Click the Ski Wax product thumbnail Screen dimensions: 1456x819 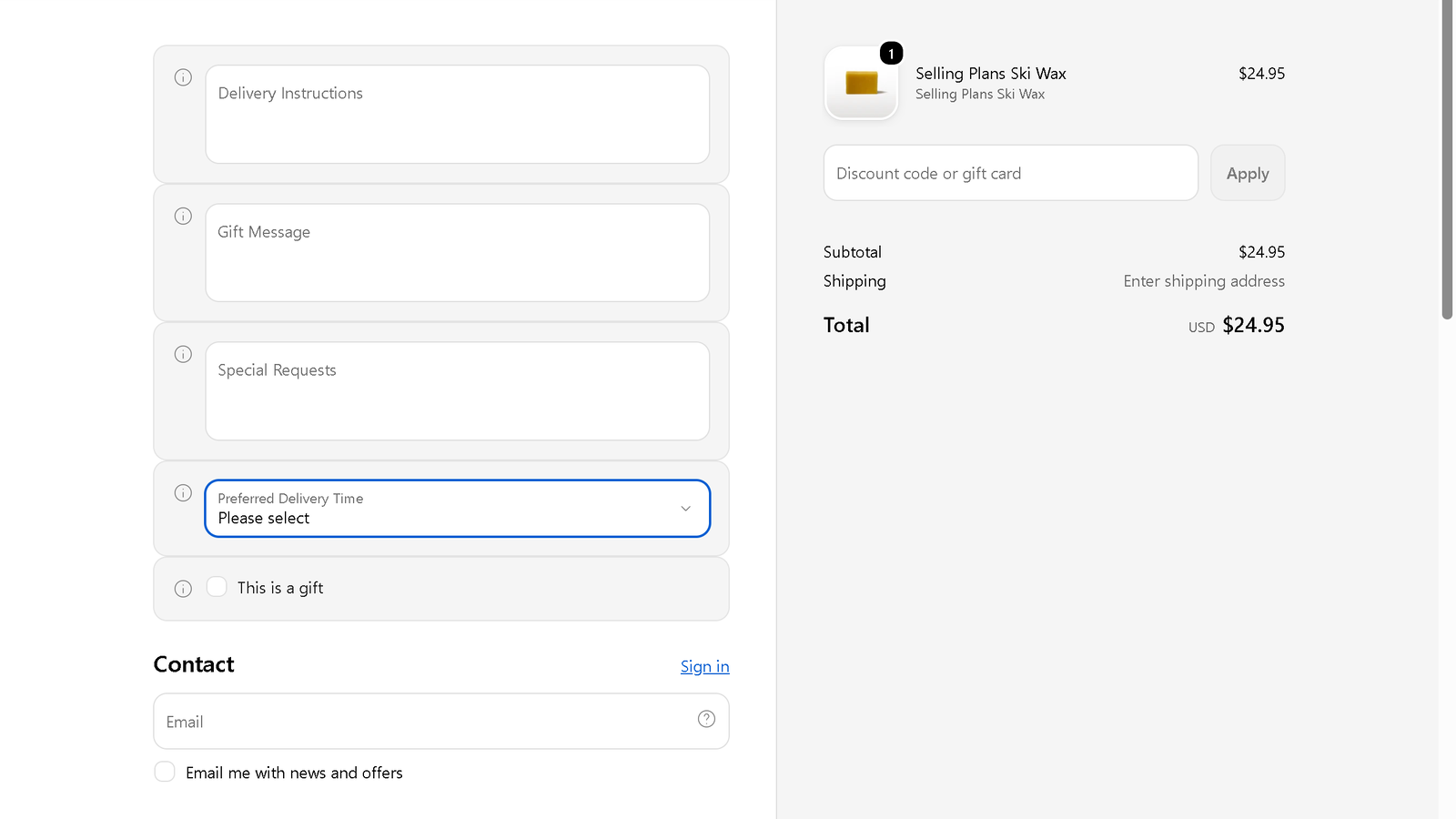[x=861, y=83]
